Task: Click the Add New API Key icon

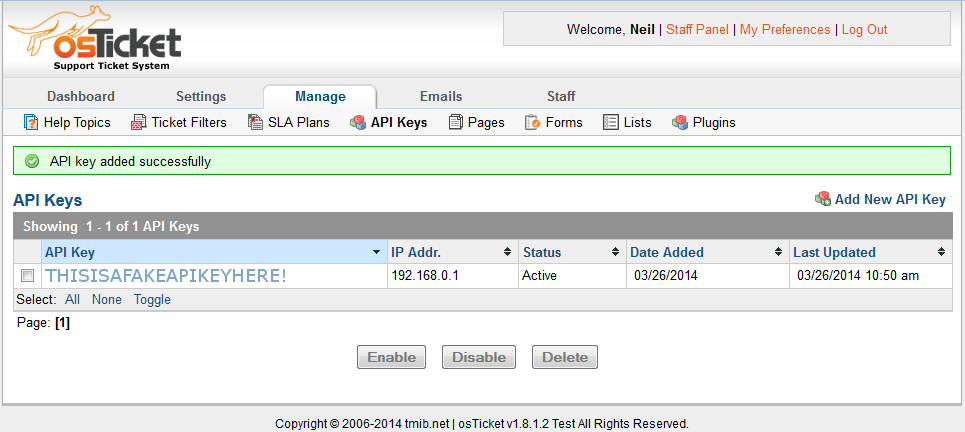Action: click(x=823, y=198)
